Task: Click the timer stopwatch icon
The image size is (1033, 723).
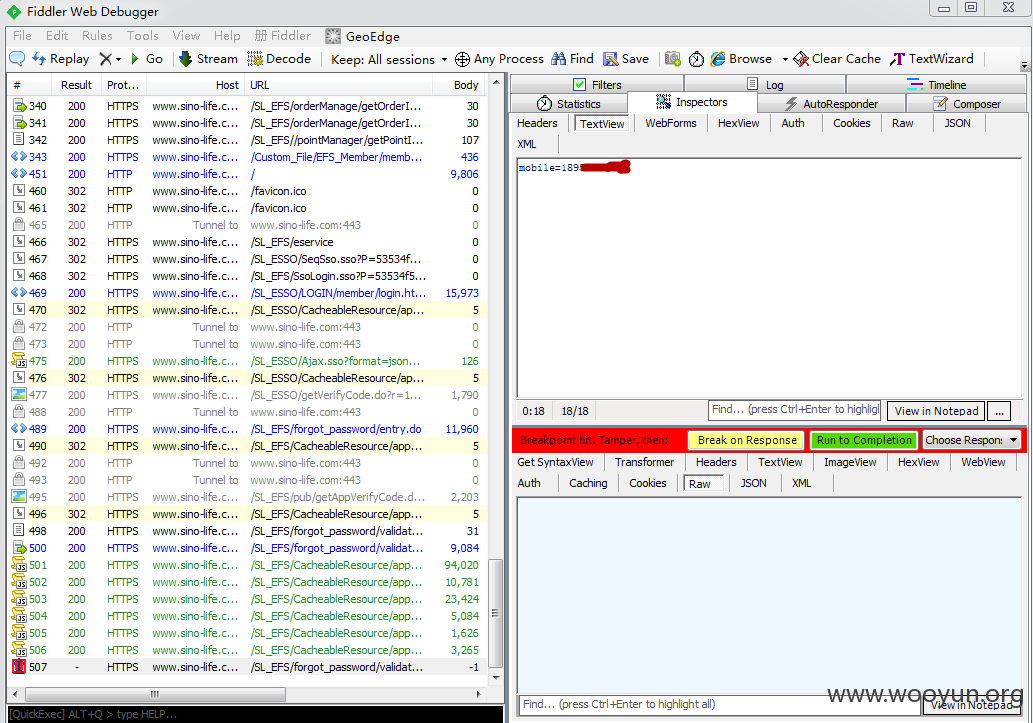Action: click(696, 59)
